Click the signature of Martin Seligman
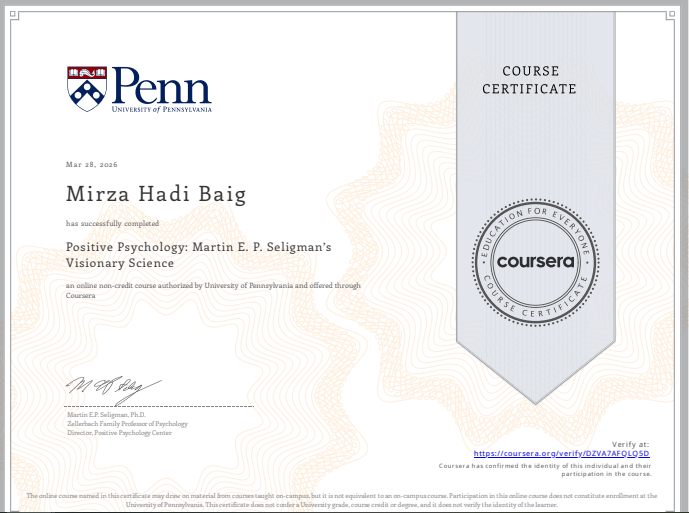The height and width of the screenshot is (513, 689). [113, 389]
